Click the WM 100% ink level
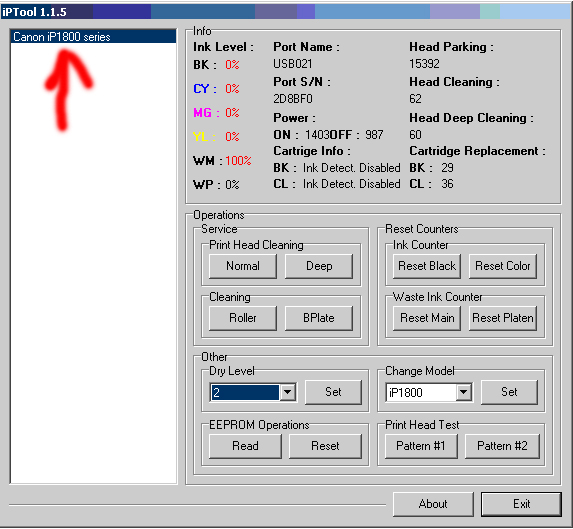 238,161
